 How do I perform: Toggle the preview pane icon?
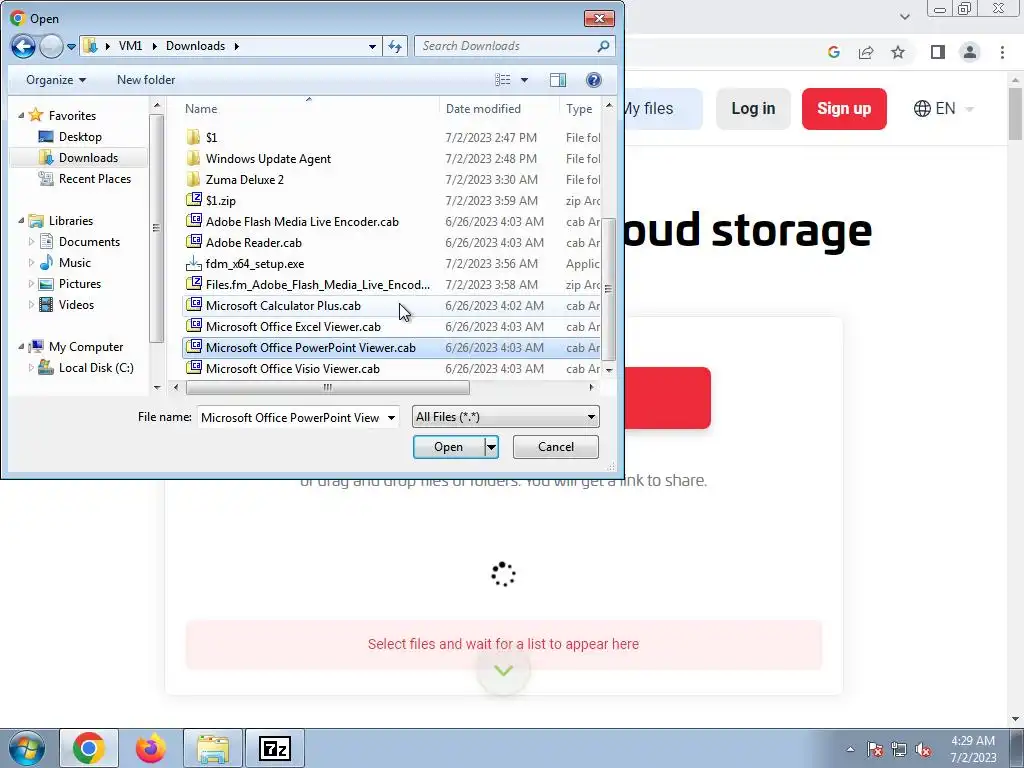558,80
